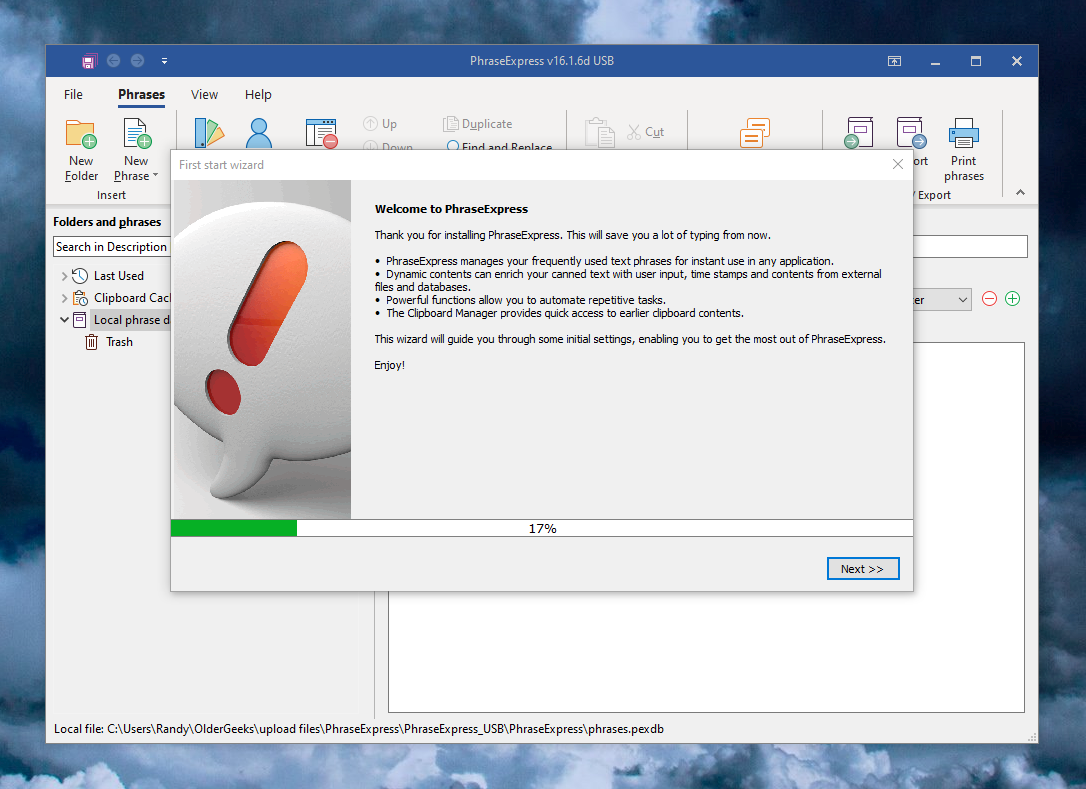Click the large white phrase content area

(706, 651)
